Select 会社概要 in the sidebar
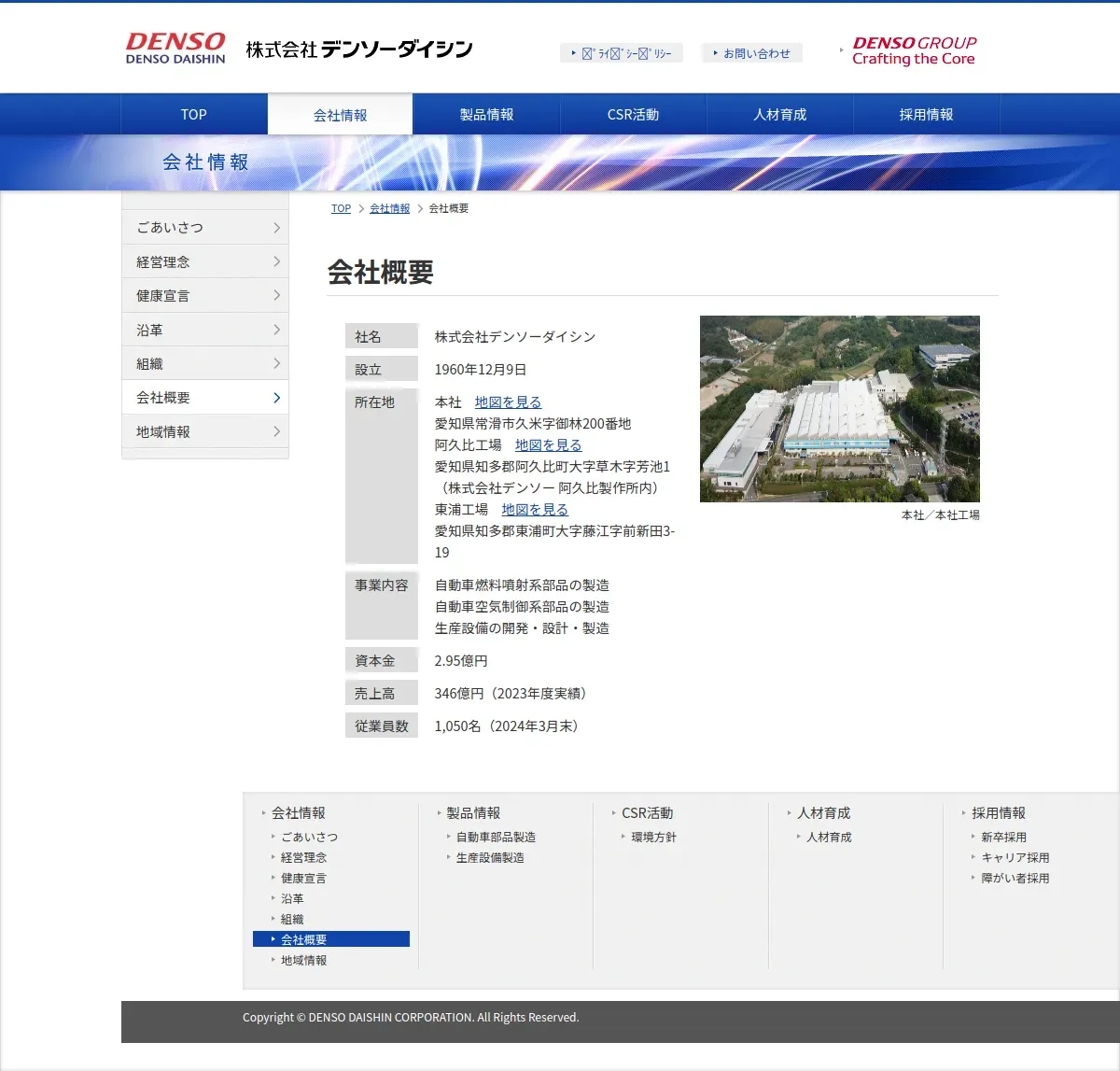This screenshot has height=1071, width=1120. tap(205, 397)
